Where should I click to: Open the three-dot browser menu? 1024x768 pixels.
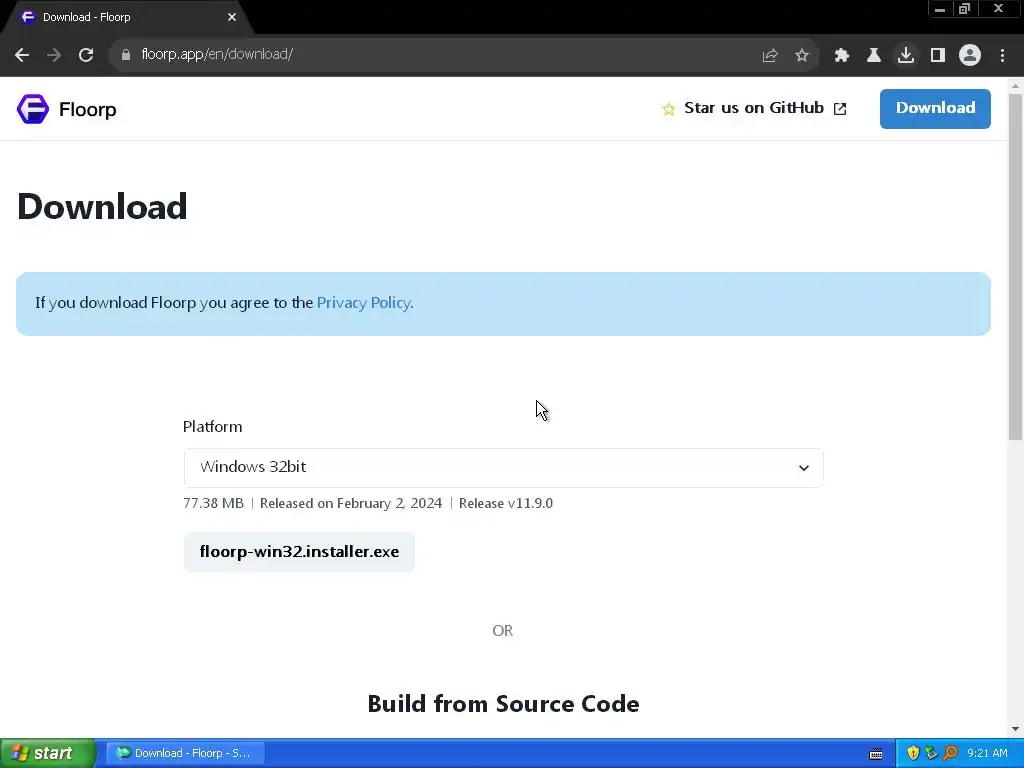click(x=1002, y=56)
